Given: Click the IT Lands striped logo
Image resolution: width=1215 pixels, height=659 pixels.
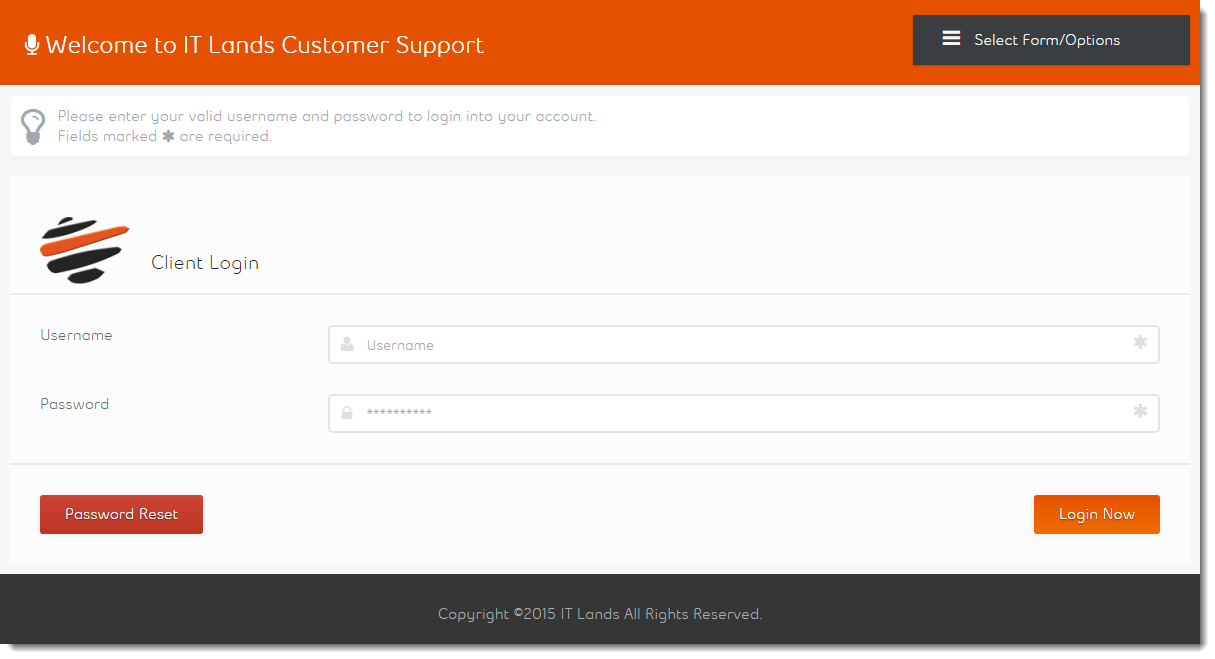Looking at the screenshot, I should click(85, 250).
